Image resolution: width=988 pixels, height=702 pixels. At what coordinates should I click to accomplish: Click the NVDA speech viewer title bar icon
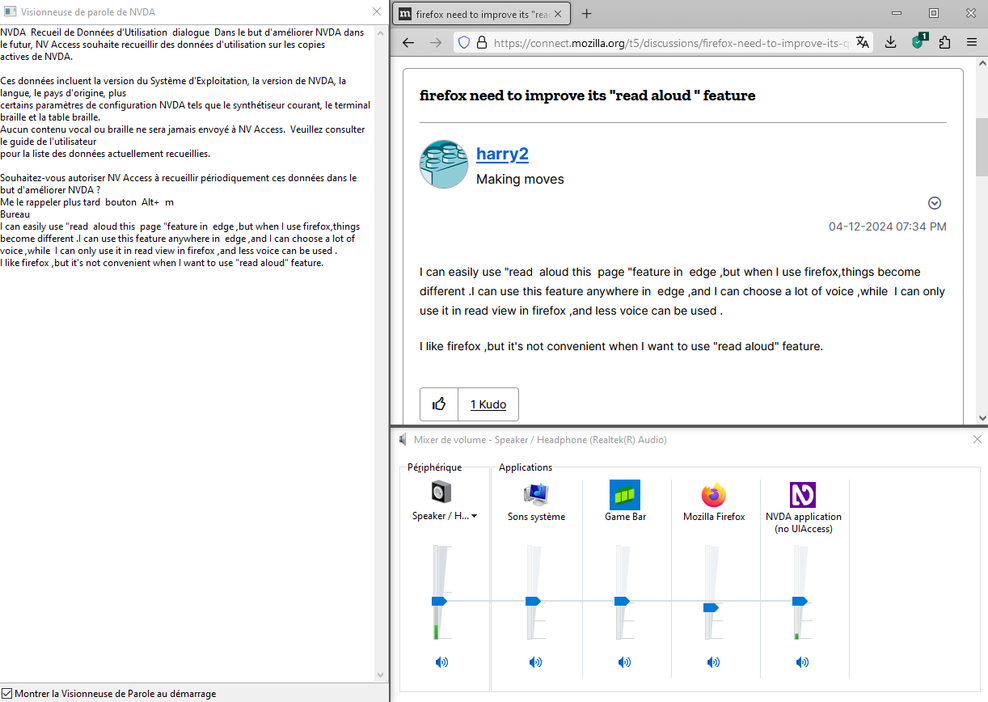9,11
